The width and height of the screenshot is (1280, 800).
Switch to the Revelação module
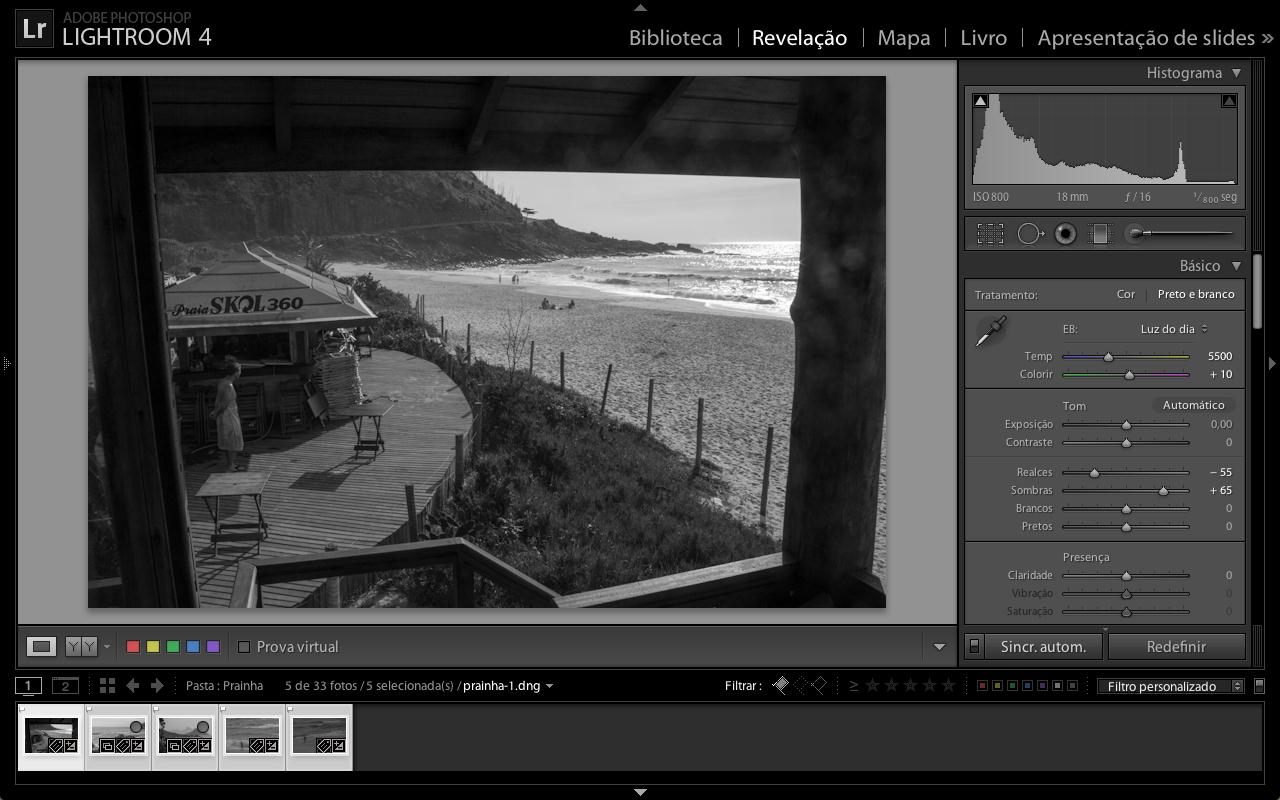799,38
